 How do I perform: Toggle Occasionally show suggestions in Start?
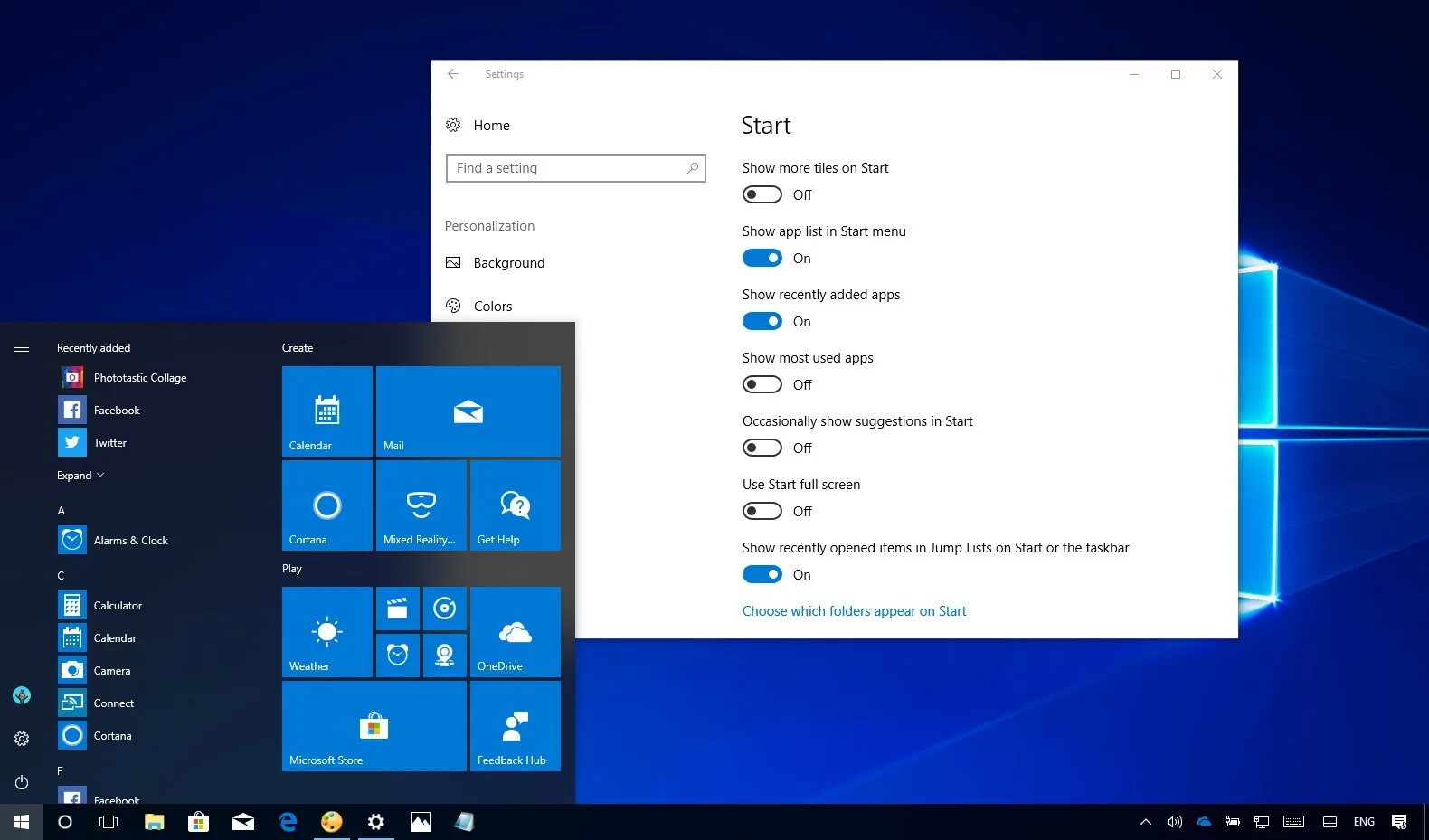click(x=762, y=448)
